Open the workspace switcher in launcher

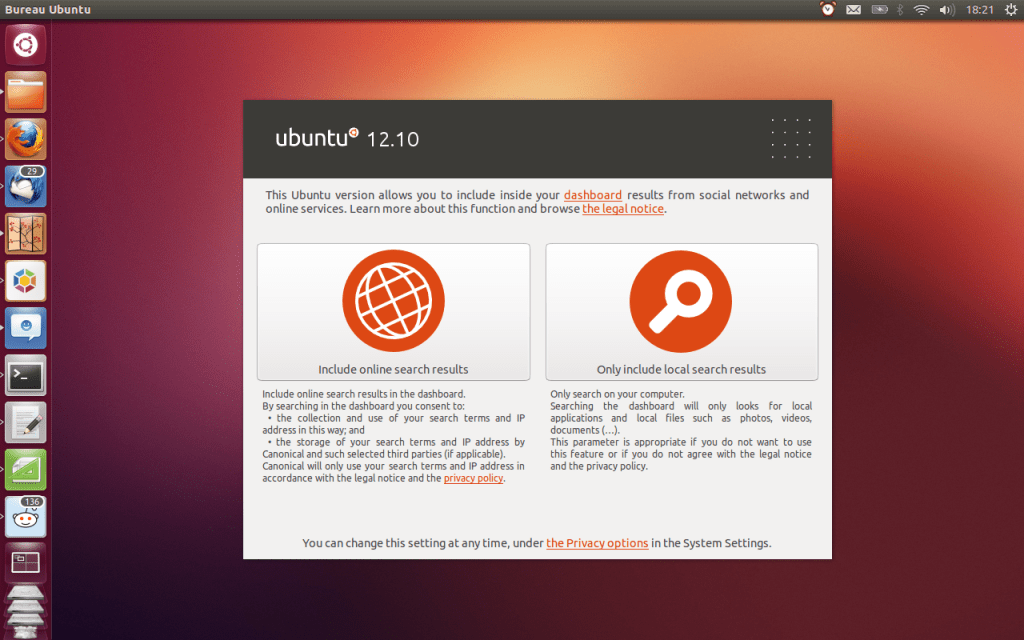(26, 563)
